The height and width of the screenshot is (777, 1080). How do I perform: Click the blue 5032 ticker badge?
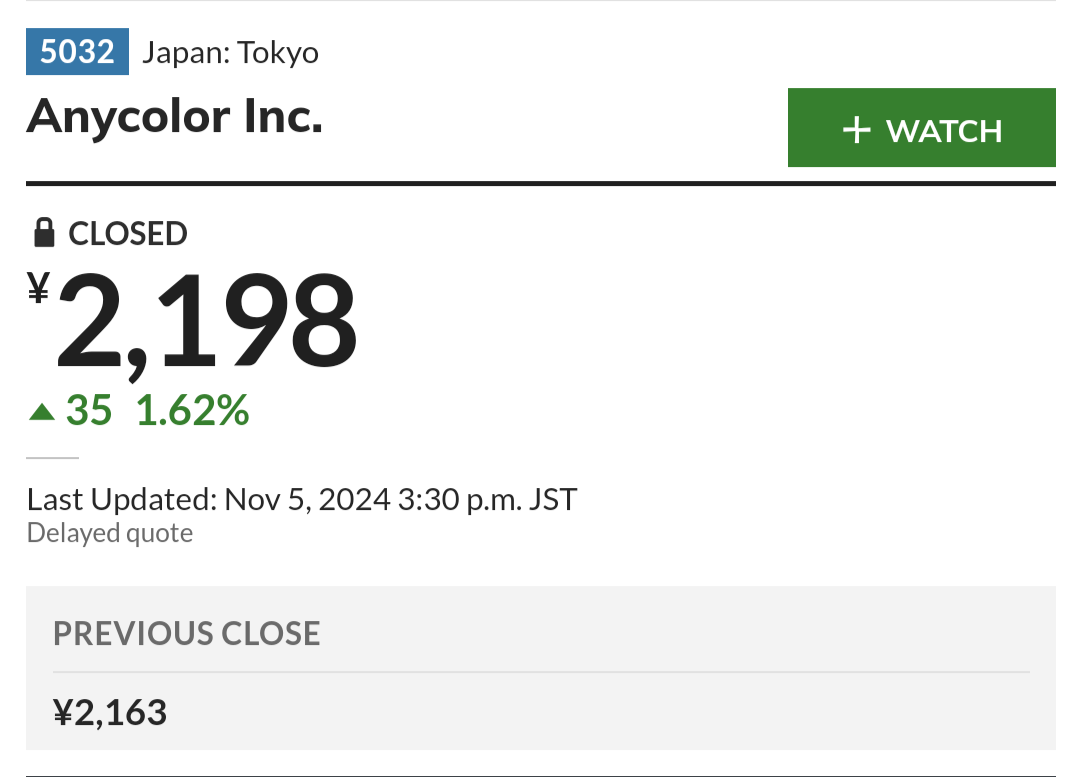coord(77,52)
